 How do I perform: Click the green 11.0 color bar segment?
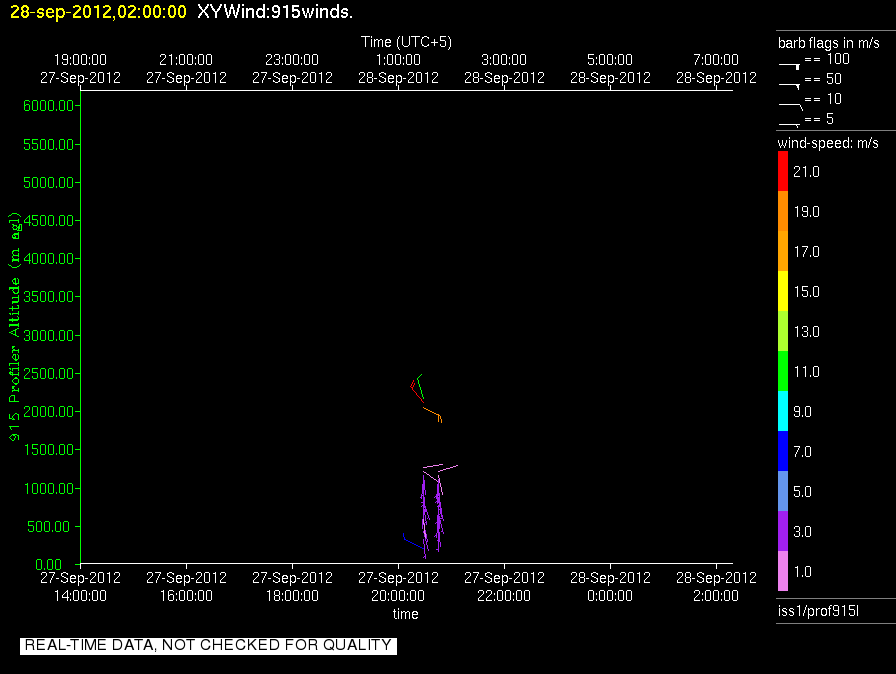tap(783, 371)
